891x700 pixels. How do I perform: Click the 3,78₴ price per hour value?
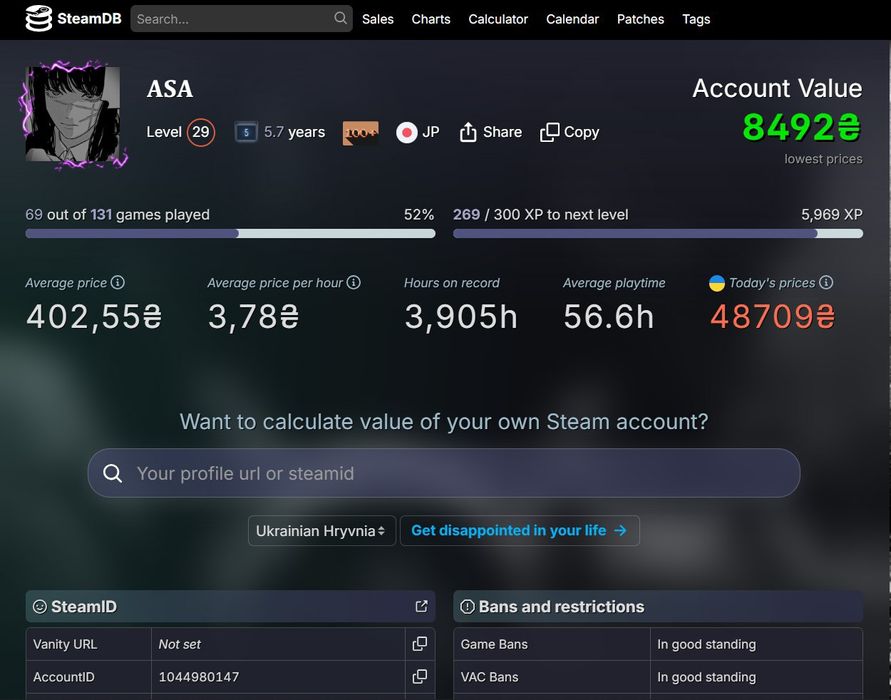[253, 316]
